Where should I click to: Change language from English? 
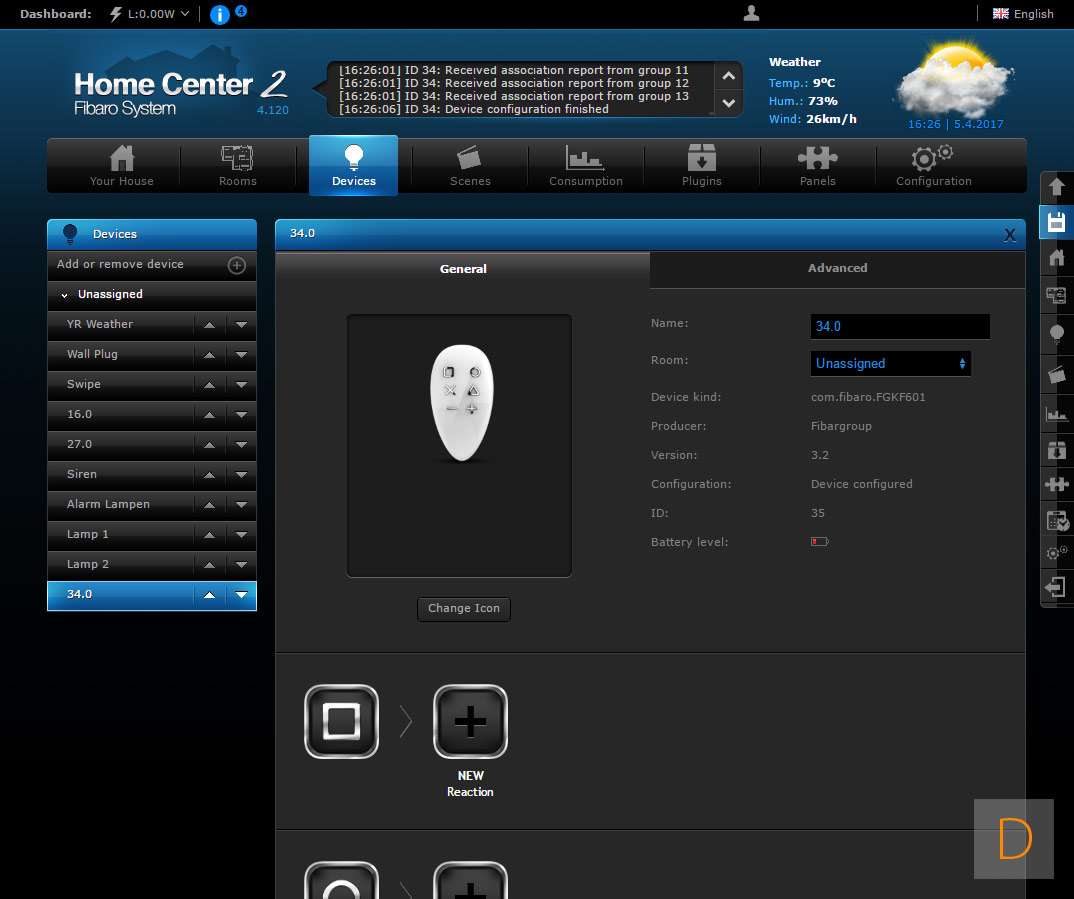1023,14
